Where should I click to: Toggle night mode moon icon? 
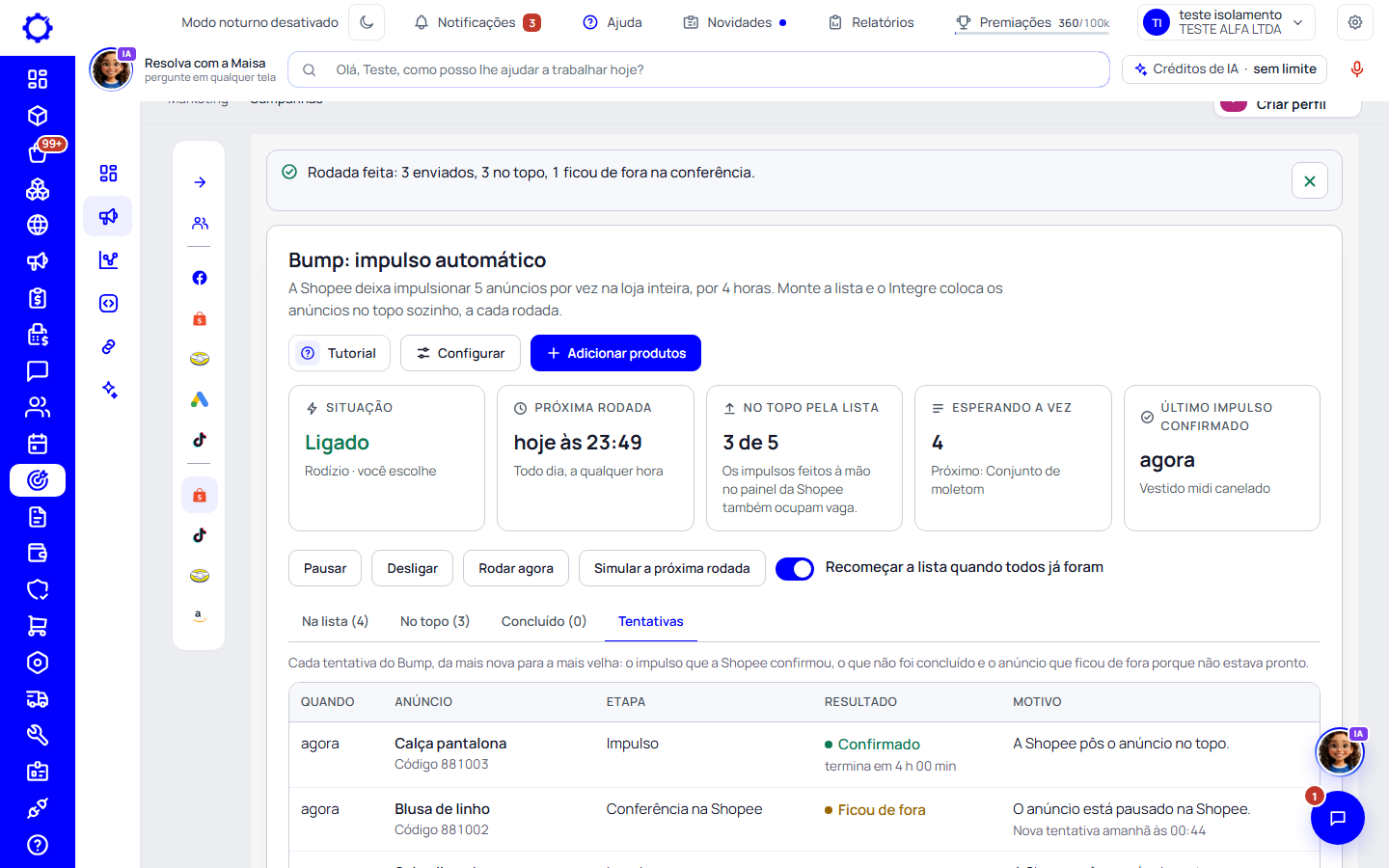coord(367,22)
